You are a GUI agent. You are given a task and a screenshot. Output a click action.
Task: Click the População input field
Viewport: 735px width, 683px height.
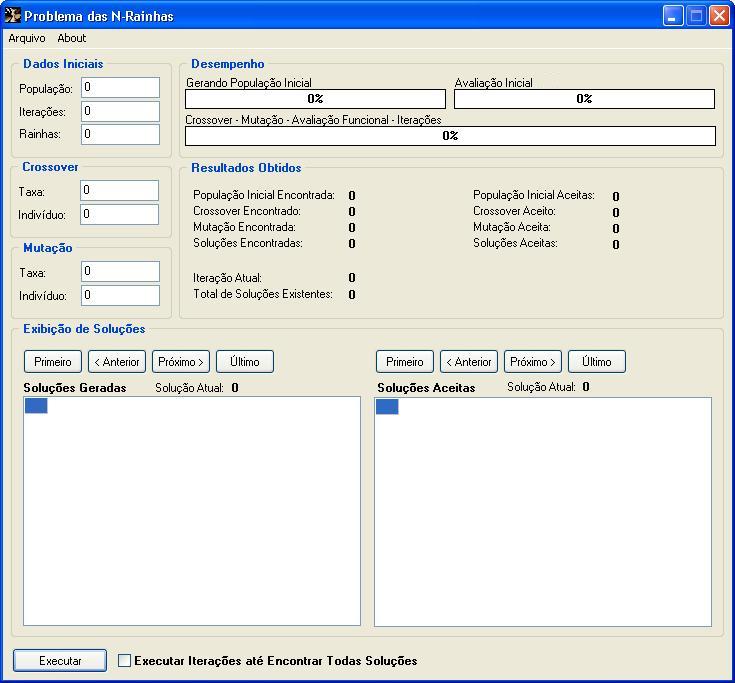[120, 88]
